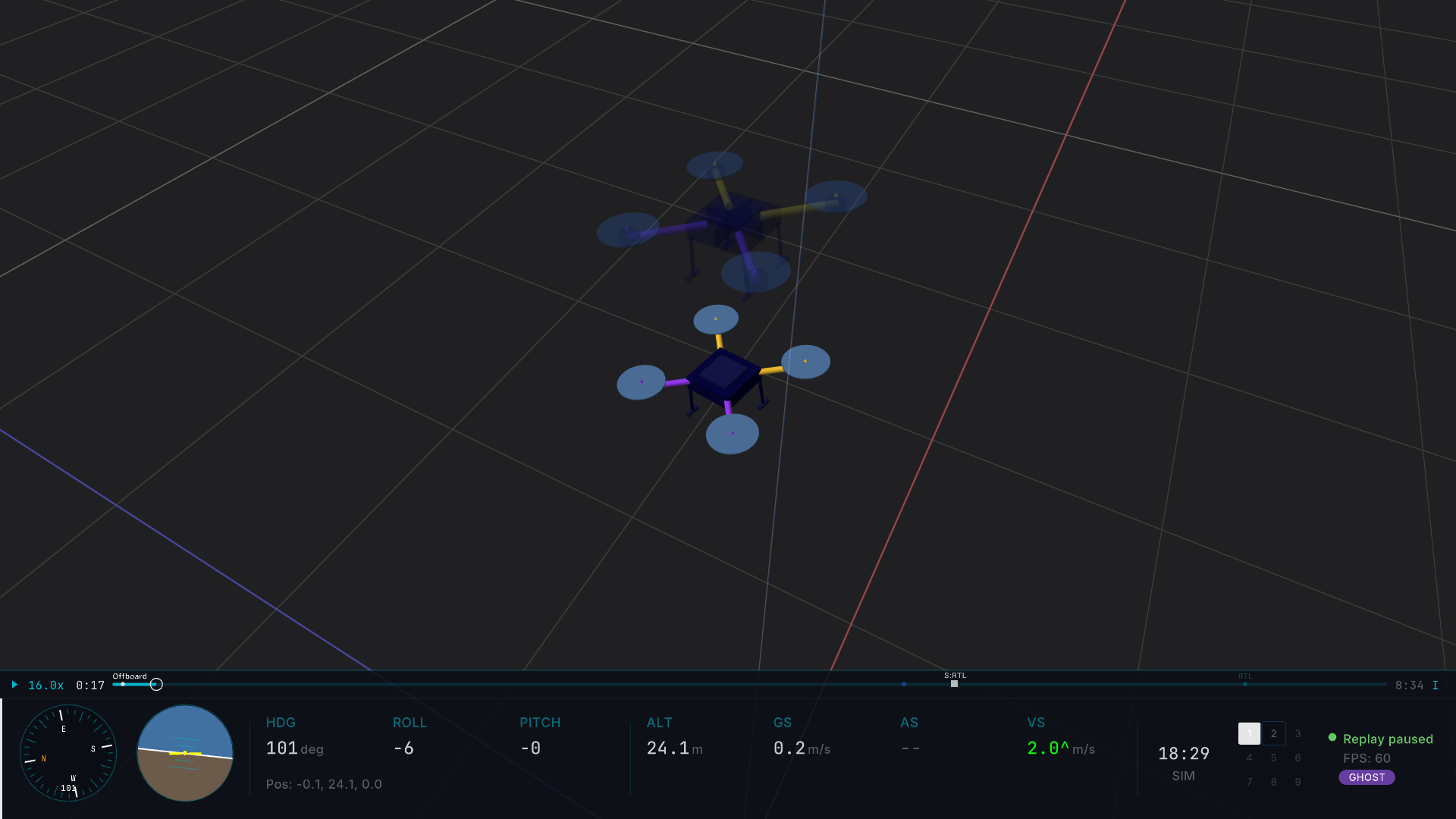The width and height of the screenshot is (1456, 819).
Task: Click the artificial horizon attitude indicator
Action: click(x=185, y=753)
